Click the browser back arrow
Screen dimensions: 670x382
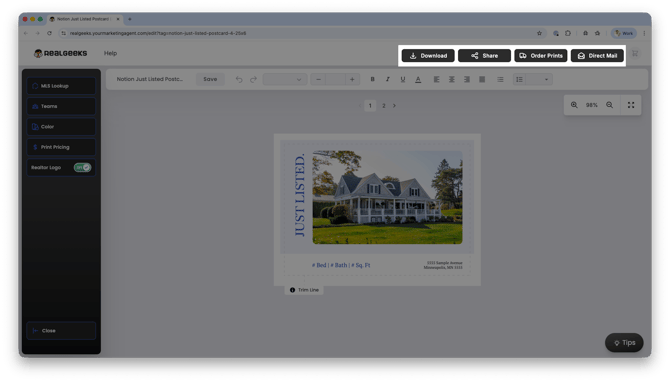coord(26,33)
